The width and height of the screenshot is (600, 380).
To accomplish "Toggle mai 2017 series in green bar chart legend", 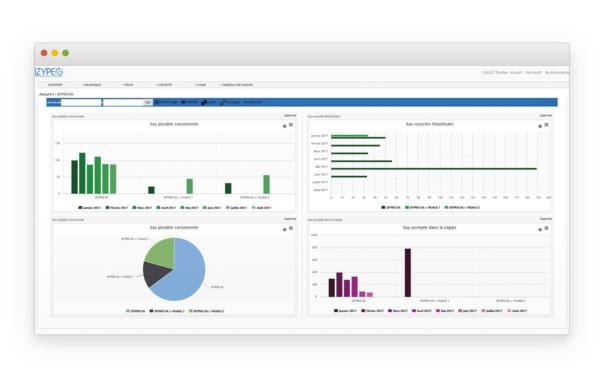I will tap(190, 207).
